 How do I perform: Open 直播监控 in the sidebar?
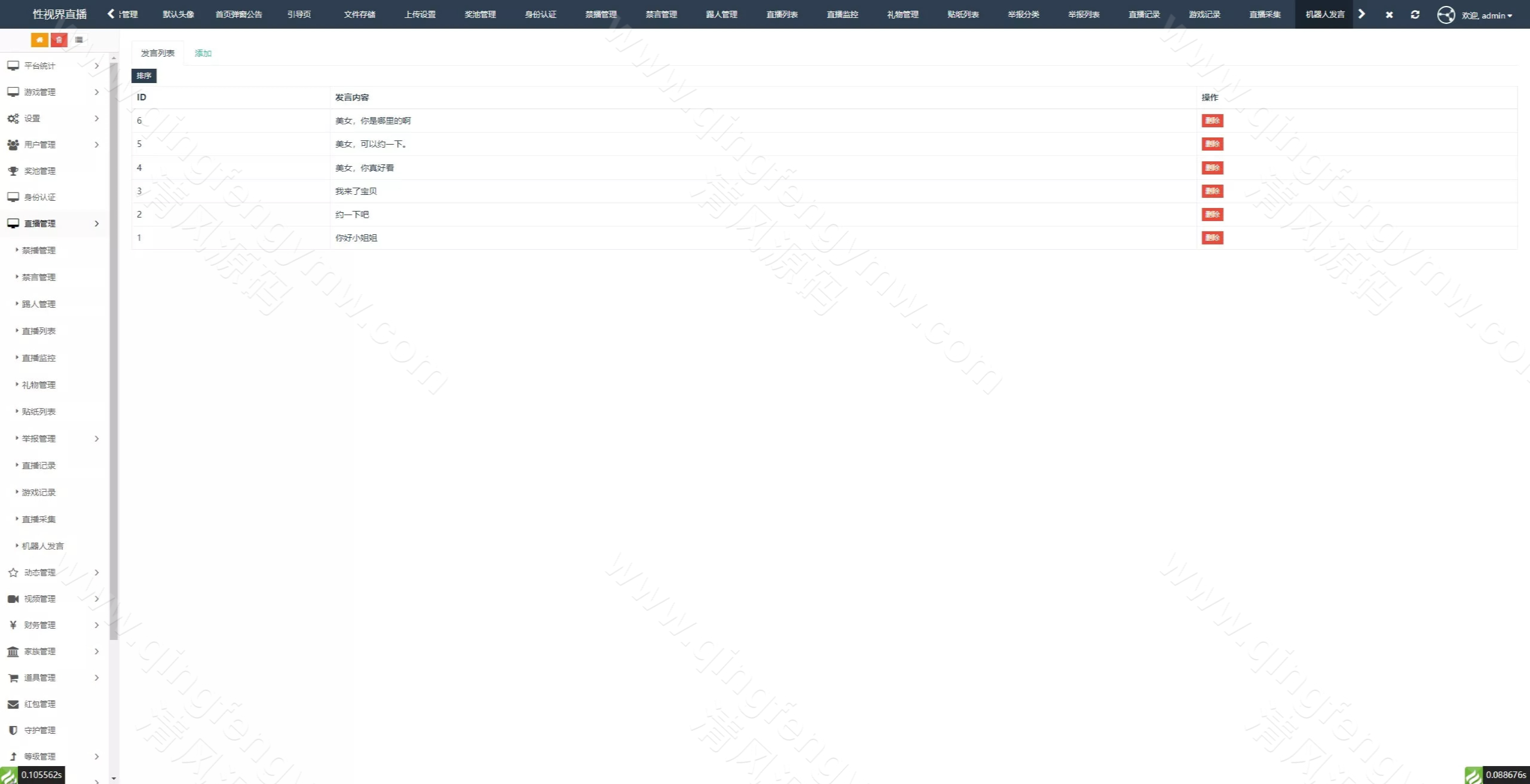[x=39, y=358]
